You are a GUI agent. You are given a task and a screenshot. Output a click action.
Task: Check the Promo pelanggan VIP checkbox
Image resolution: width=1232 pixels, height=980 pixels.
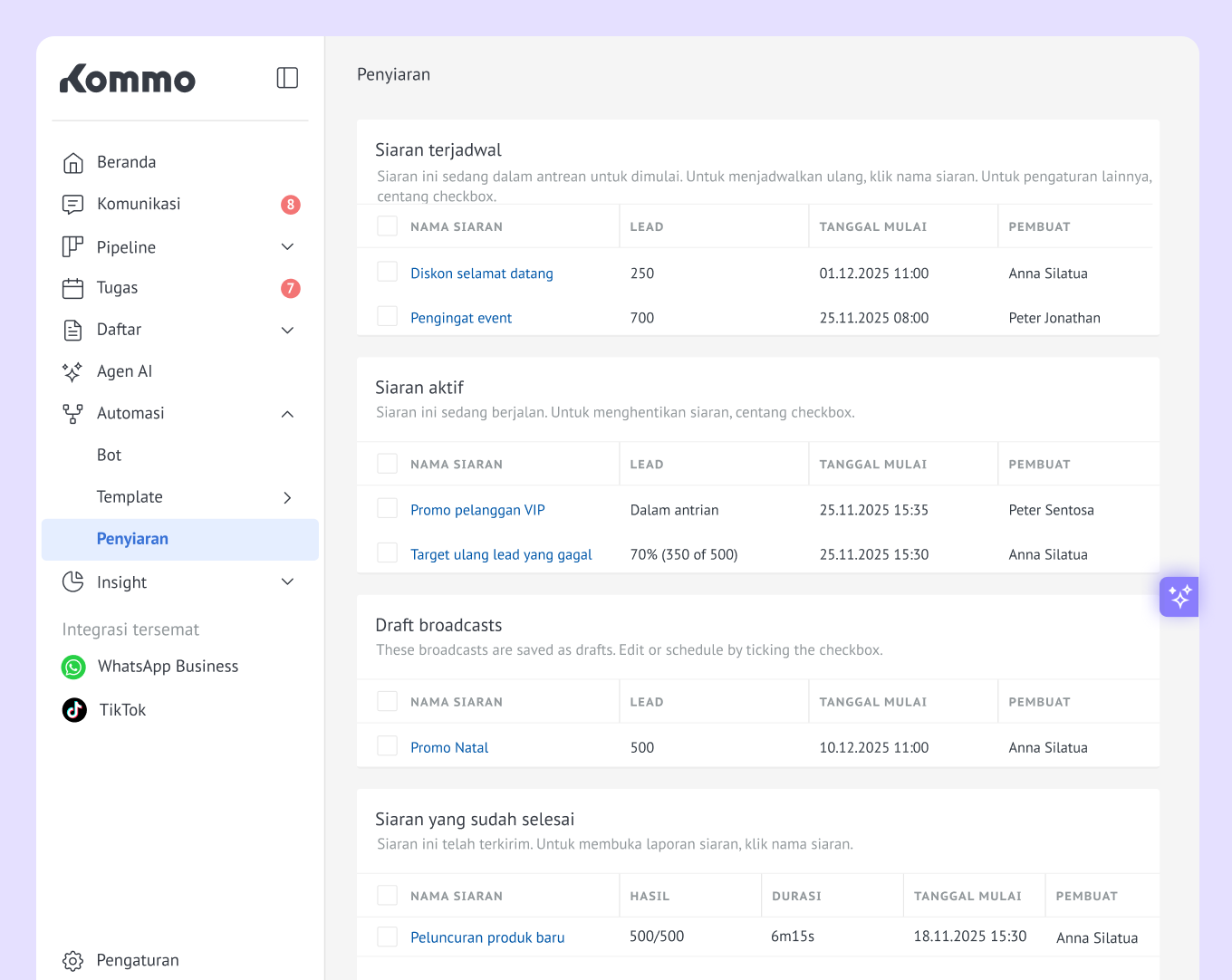click(x=387, y=508)
